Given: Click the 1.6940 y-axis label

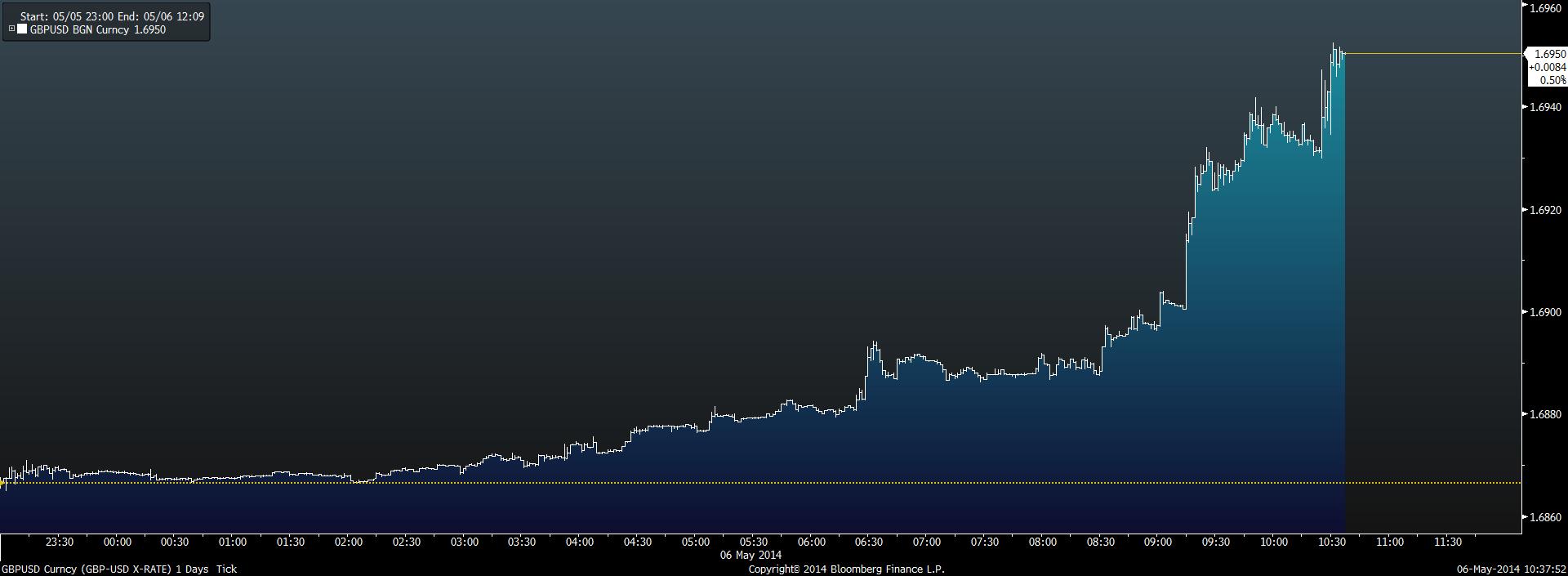Looking at the screenshot, I should tap(1545, 107).
